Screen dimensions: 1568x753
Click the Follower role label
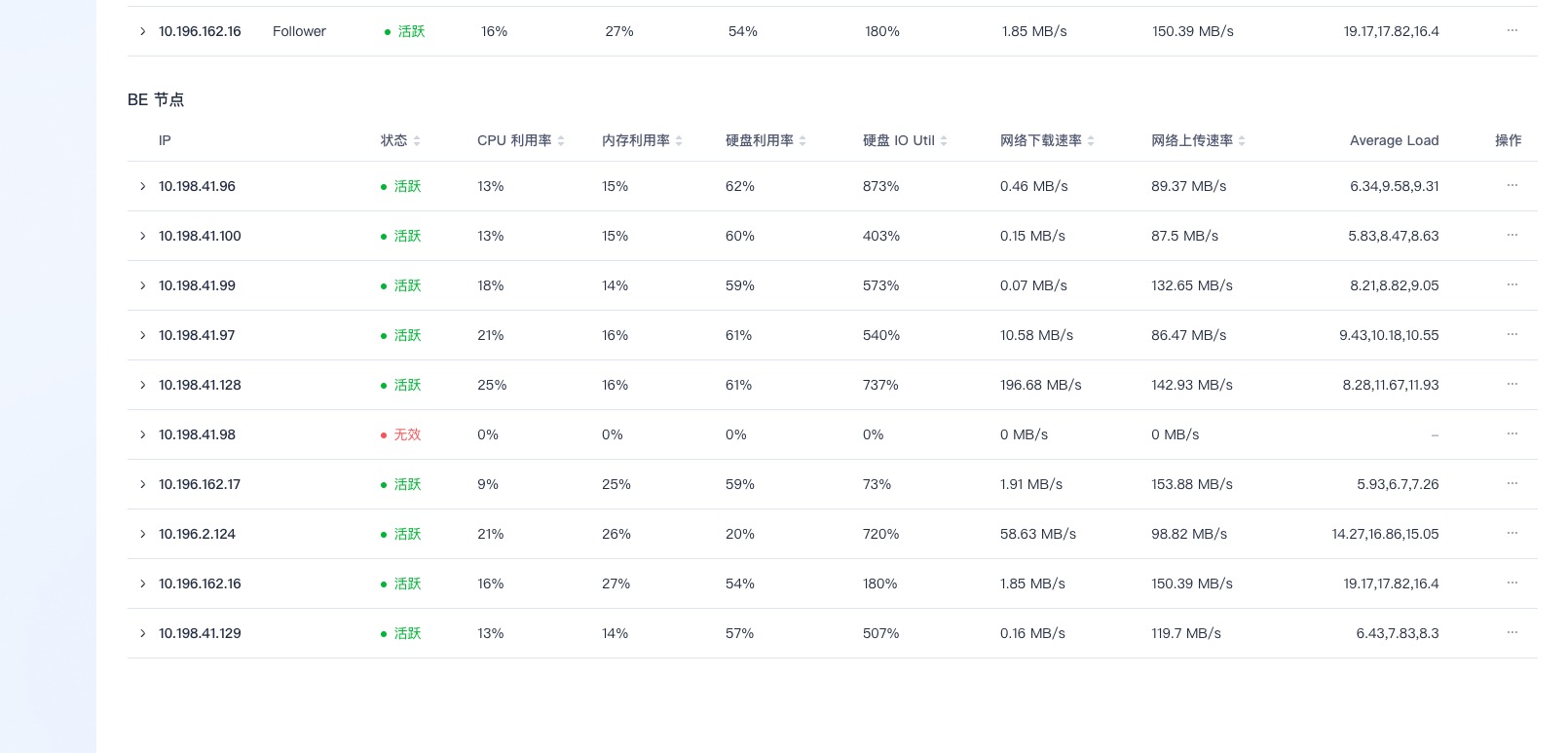[299, 31]
